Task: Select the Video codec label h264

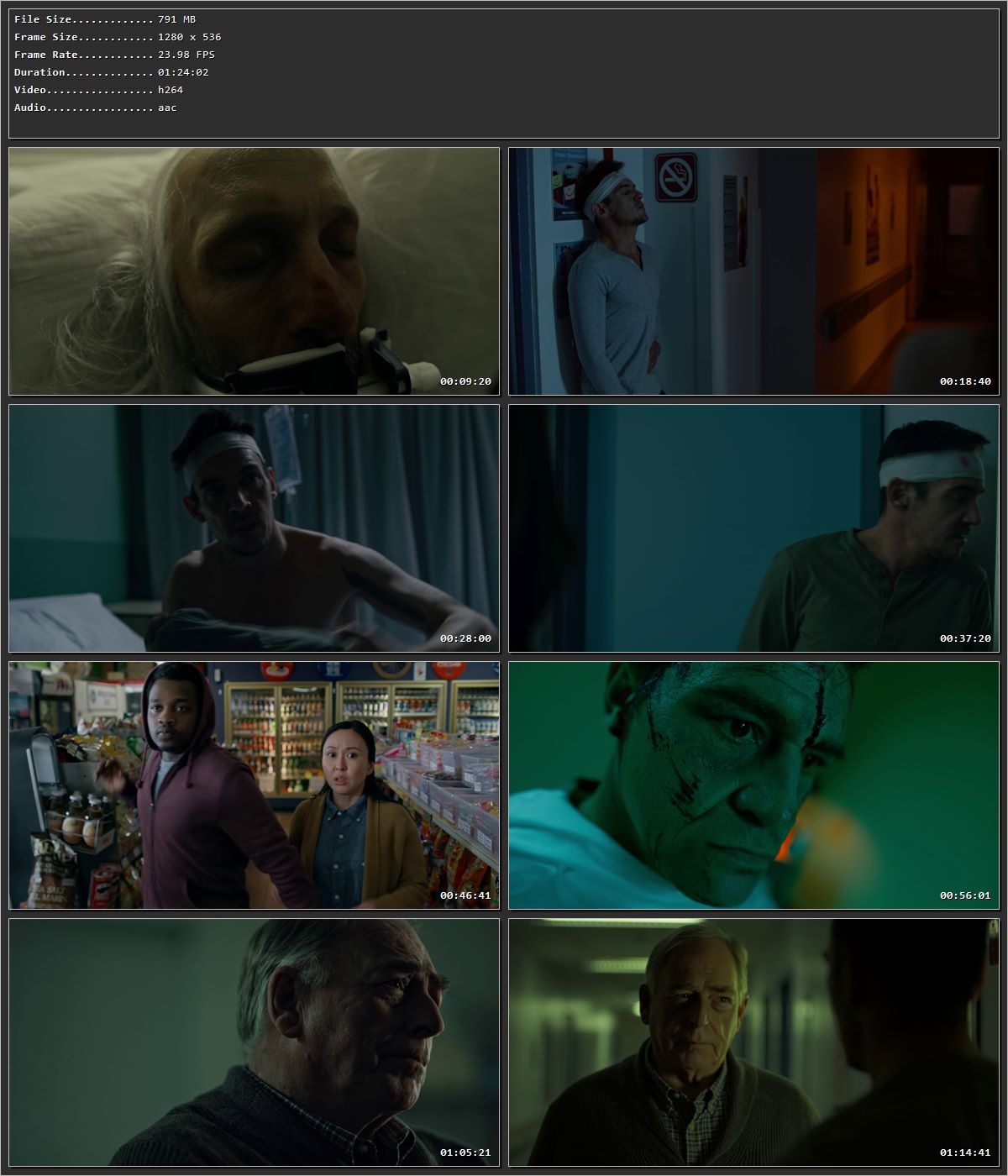Action: tap(170, 89)
